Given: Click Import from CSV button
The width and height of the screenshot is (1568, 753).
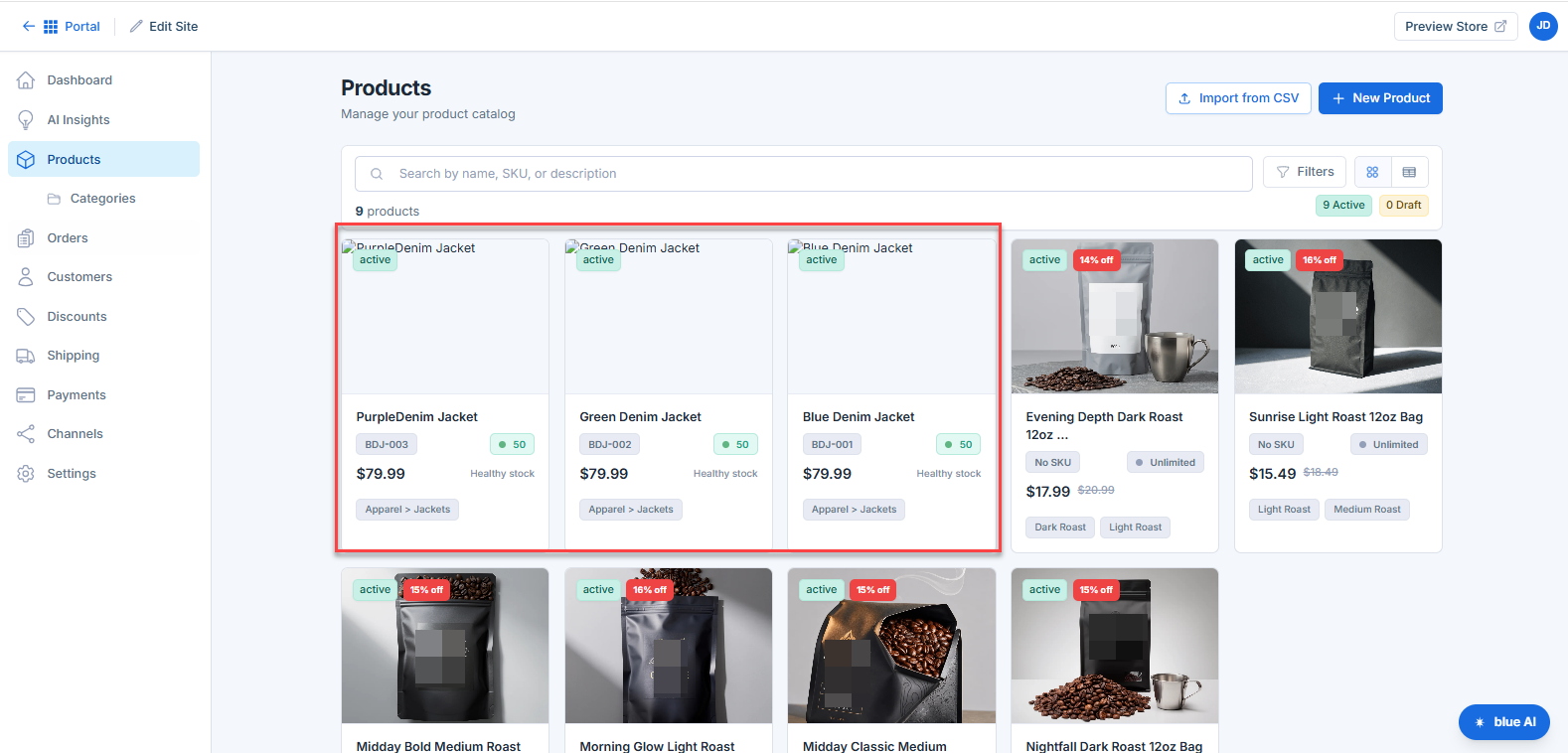Looking at the screenshot, I should click(1238, 98).
